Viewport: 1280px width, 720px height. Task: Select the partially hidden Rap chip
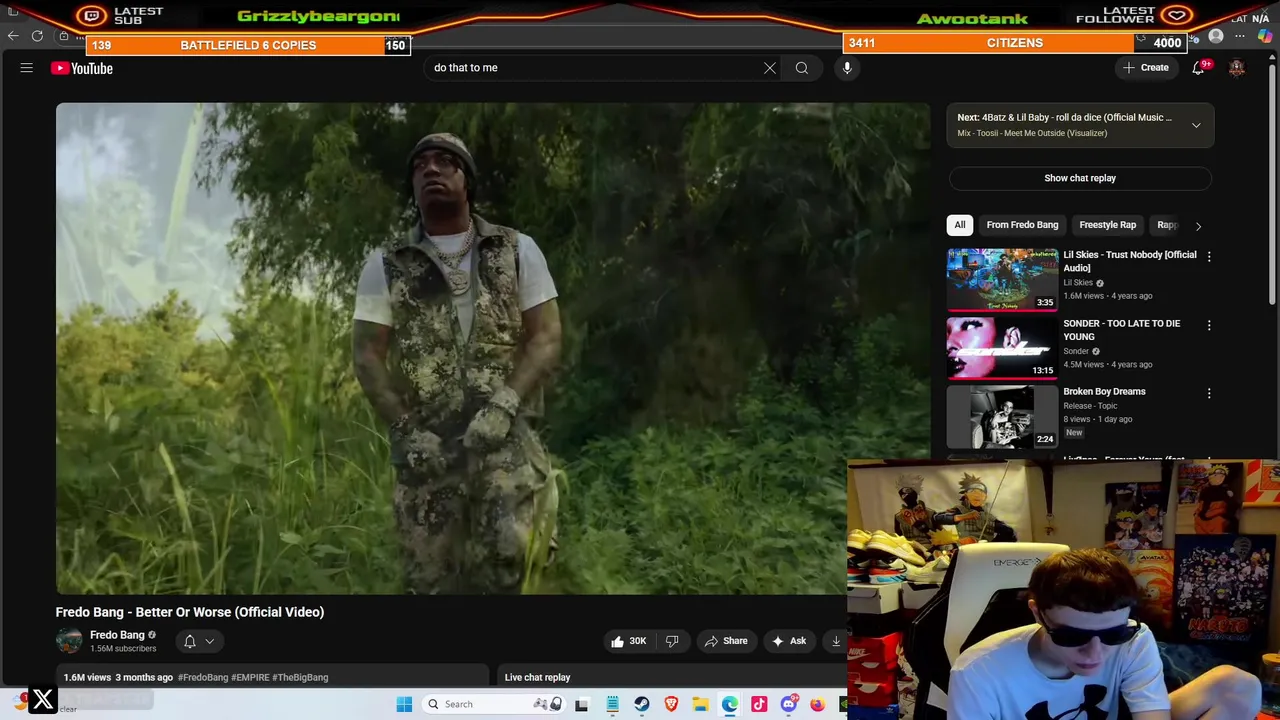pyautogui.click(x=1167, y=225)
